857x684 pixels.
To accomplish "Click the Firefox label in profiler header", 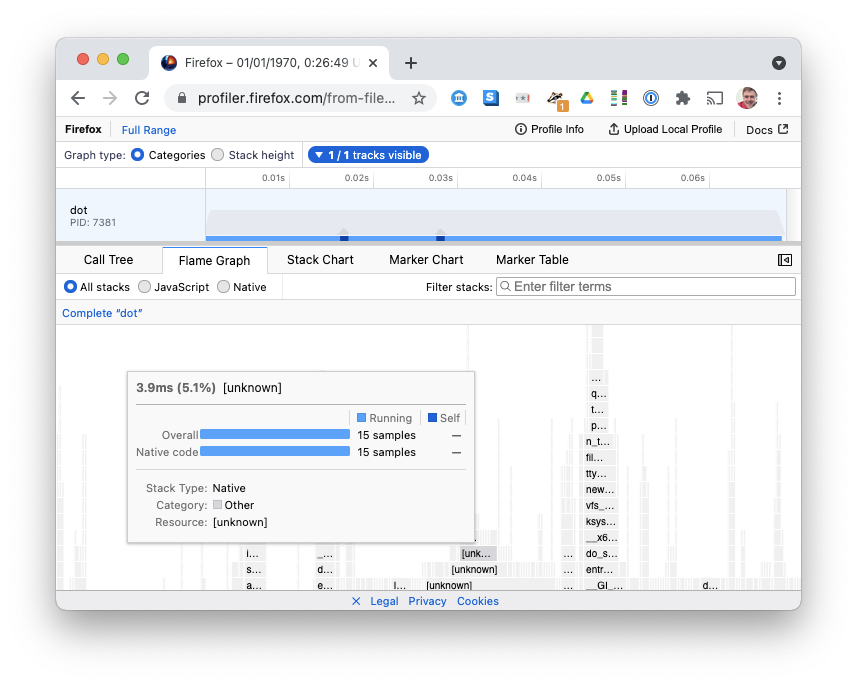I will tap(83, 130).
